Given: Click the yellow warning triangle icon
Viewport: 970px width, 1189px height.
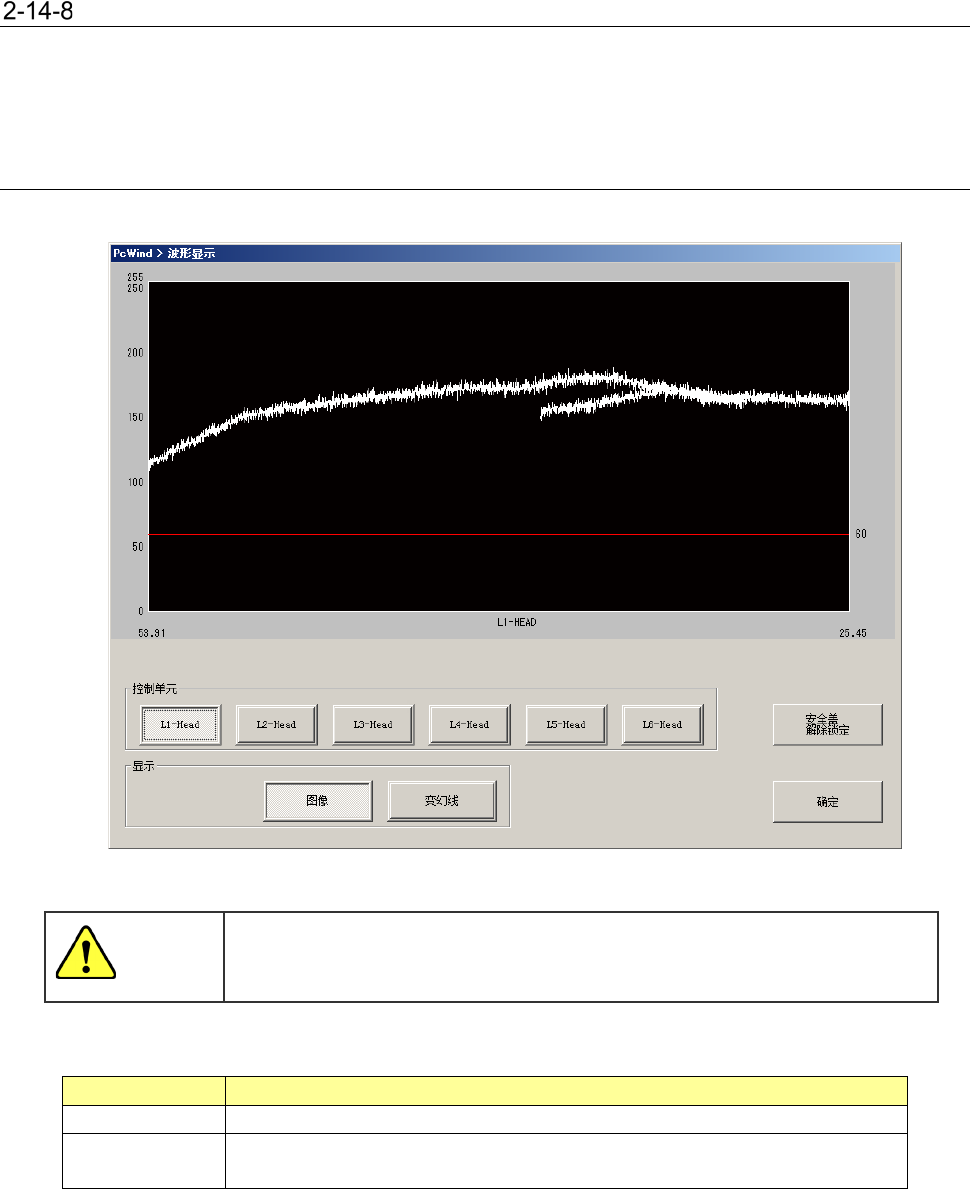Looking at the screenshot, I should (86, 952).
